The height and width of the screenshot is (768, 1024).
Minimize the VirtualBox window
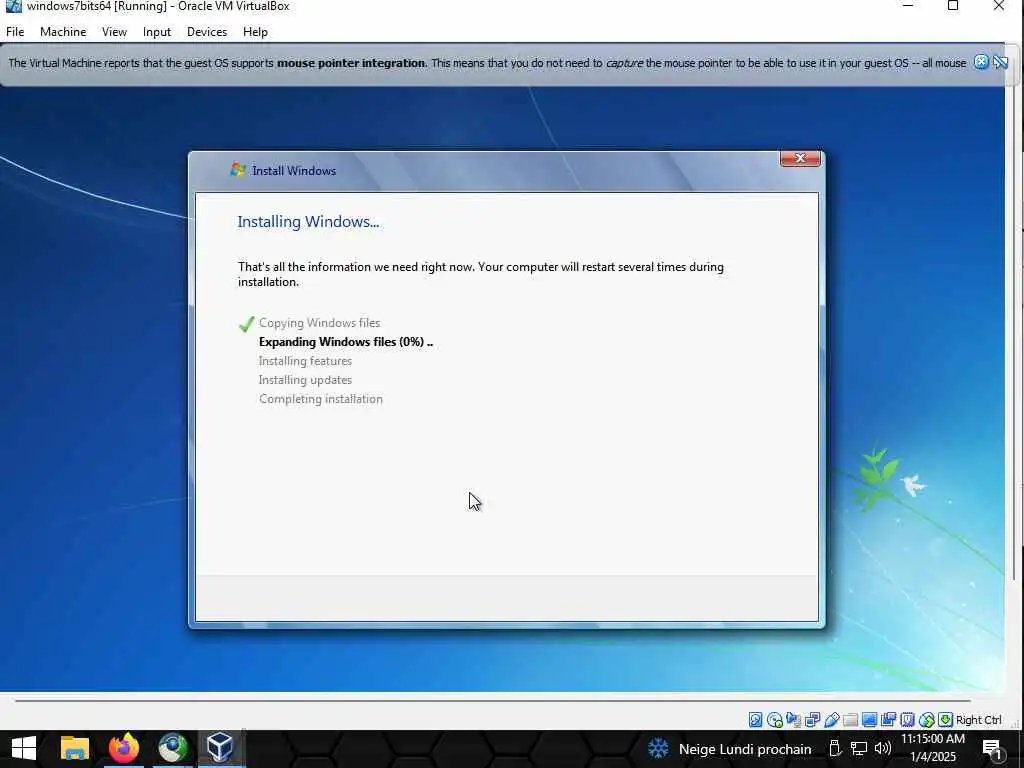908,6
